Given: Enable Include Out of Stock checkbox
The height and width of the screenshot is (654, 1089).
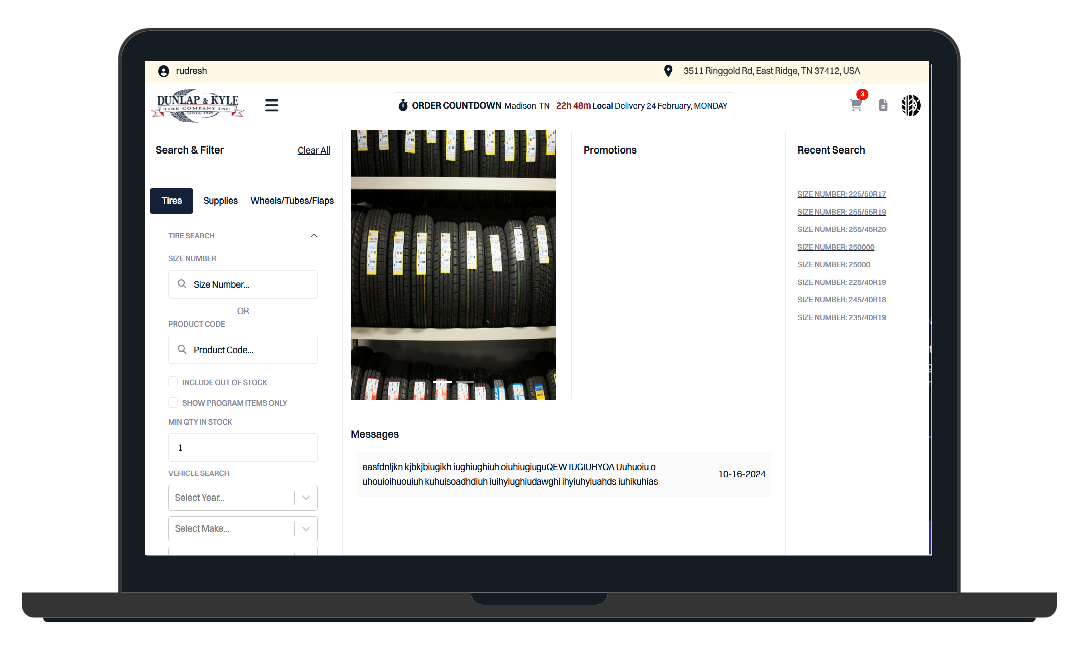Looking at the screenshot, I should (173, 382).
